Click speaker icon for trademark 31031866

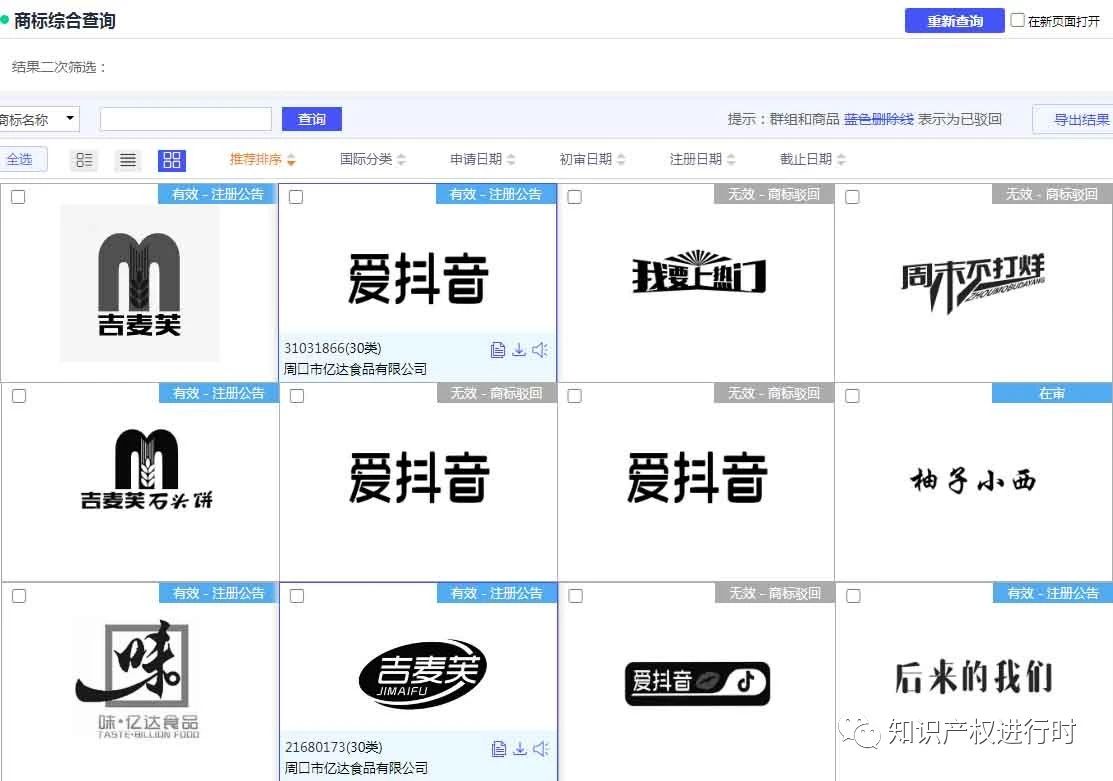(x=540, y=349)
